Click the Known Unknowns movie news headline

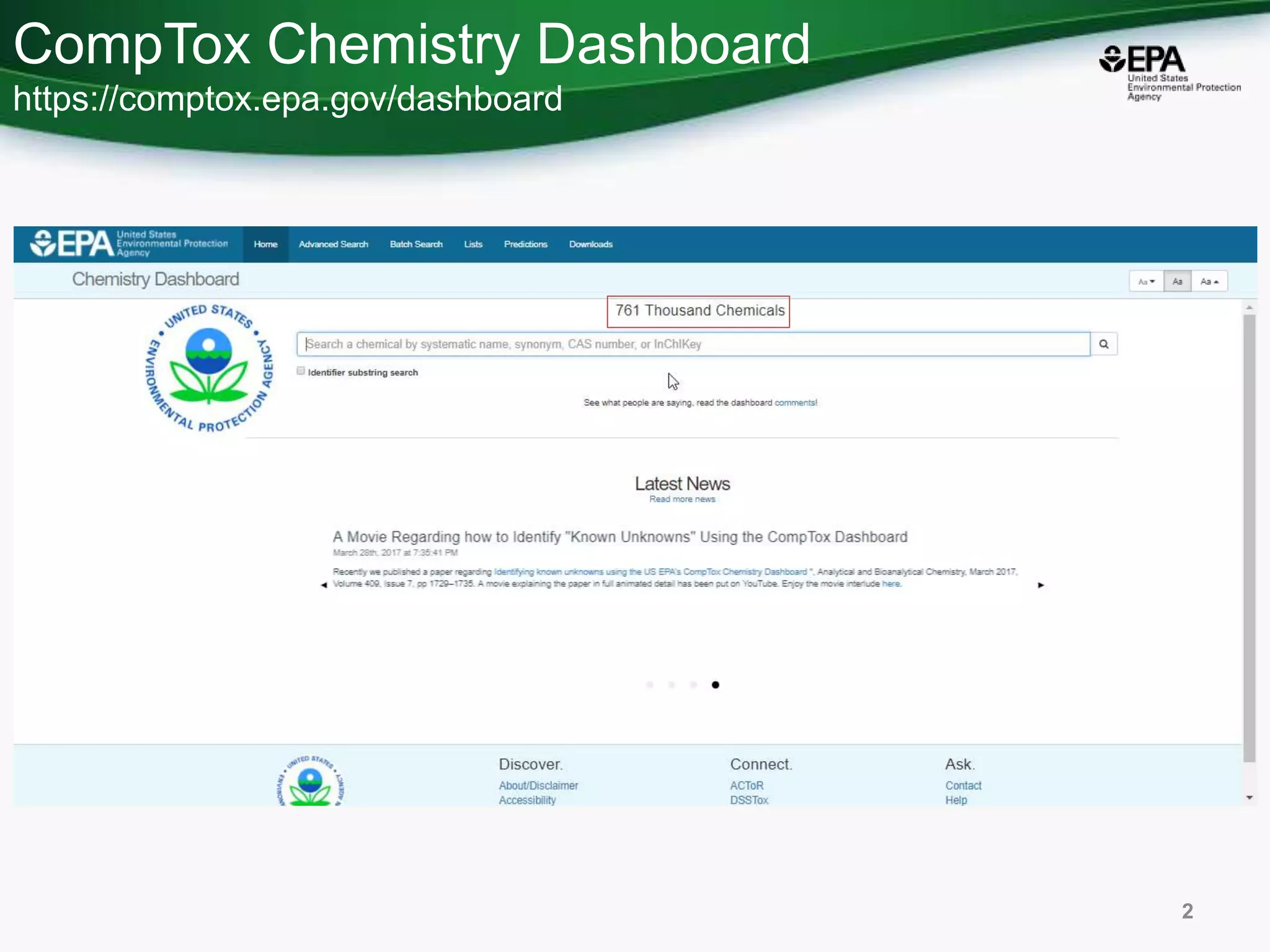(x=620, y=537)
